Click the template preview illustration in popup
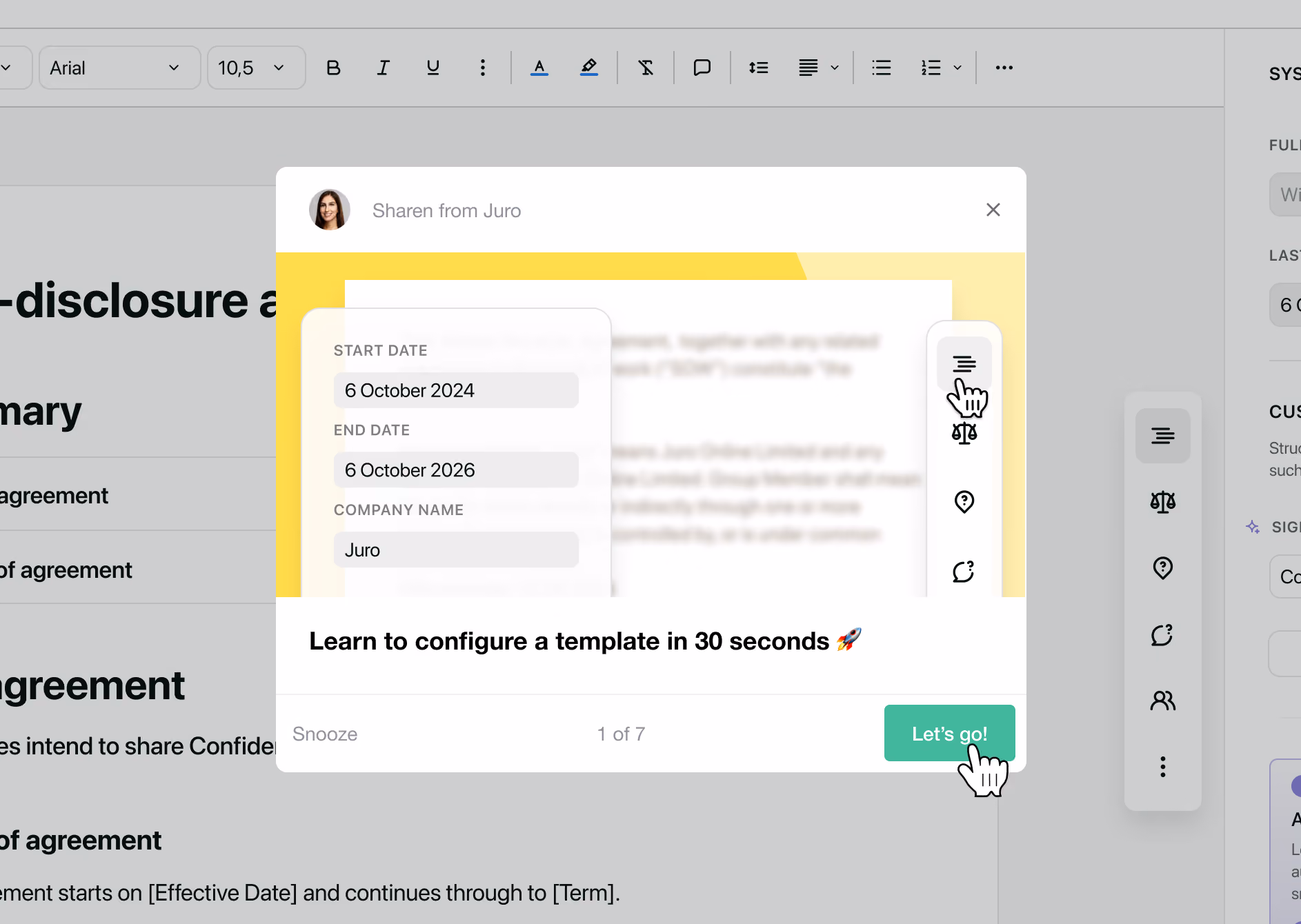The height and width of the screenshot is (924, 1301). [650, 425]
